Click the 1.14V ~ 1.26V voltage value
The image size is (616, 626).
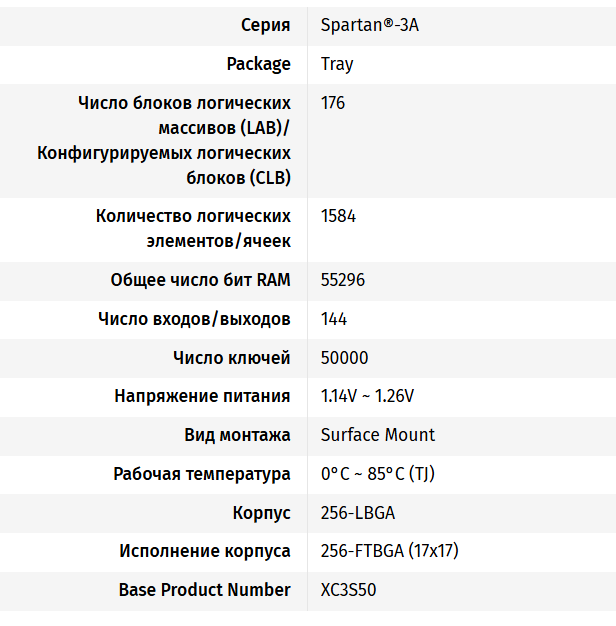[367, 396]
